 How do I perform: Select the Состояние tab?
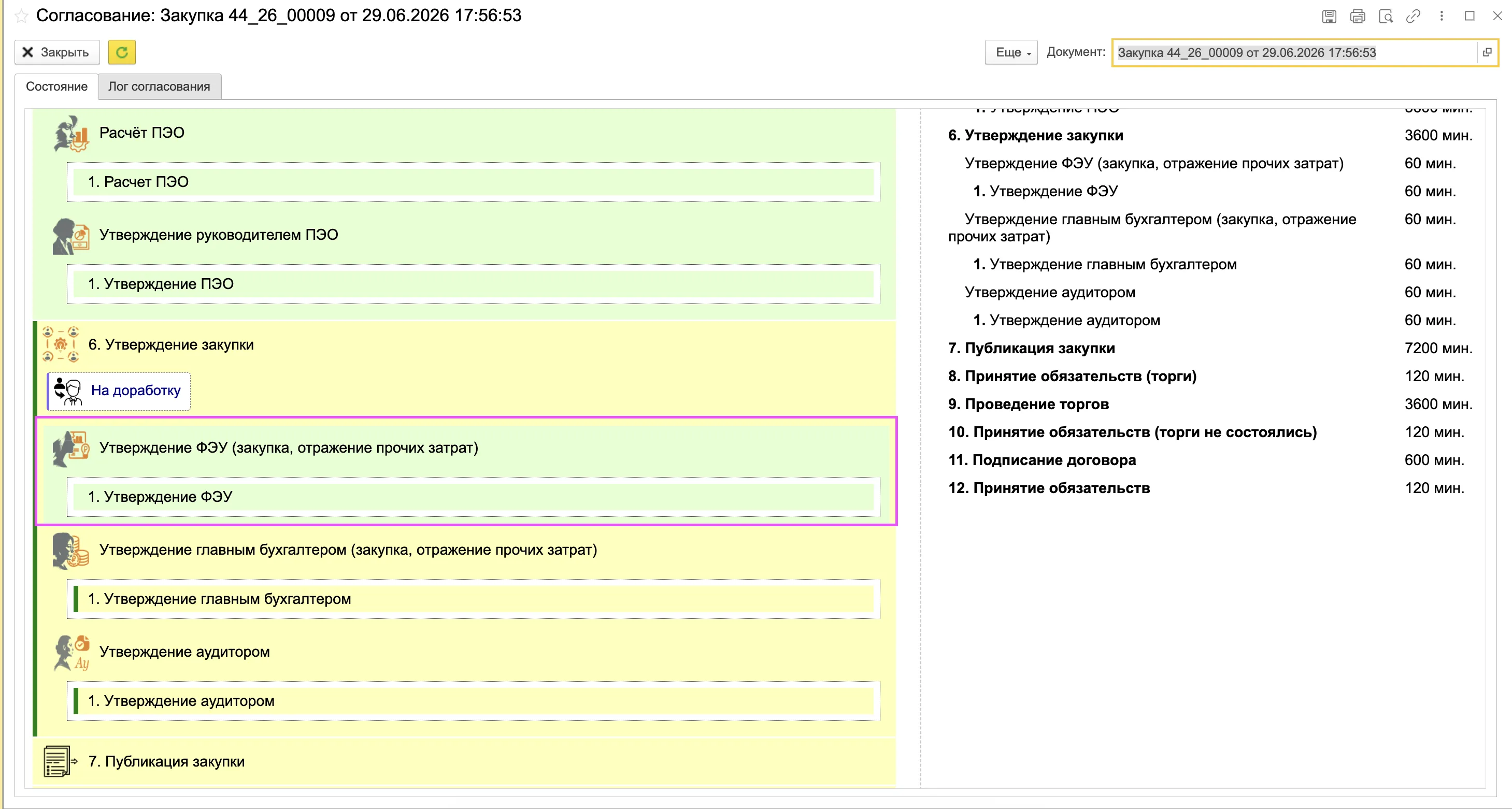[x=56, y=86]
